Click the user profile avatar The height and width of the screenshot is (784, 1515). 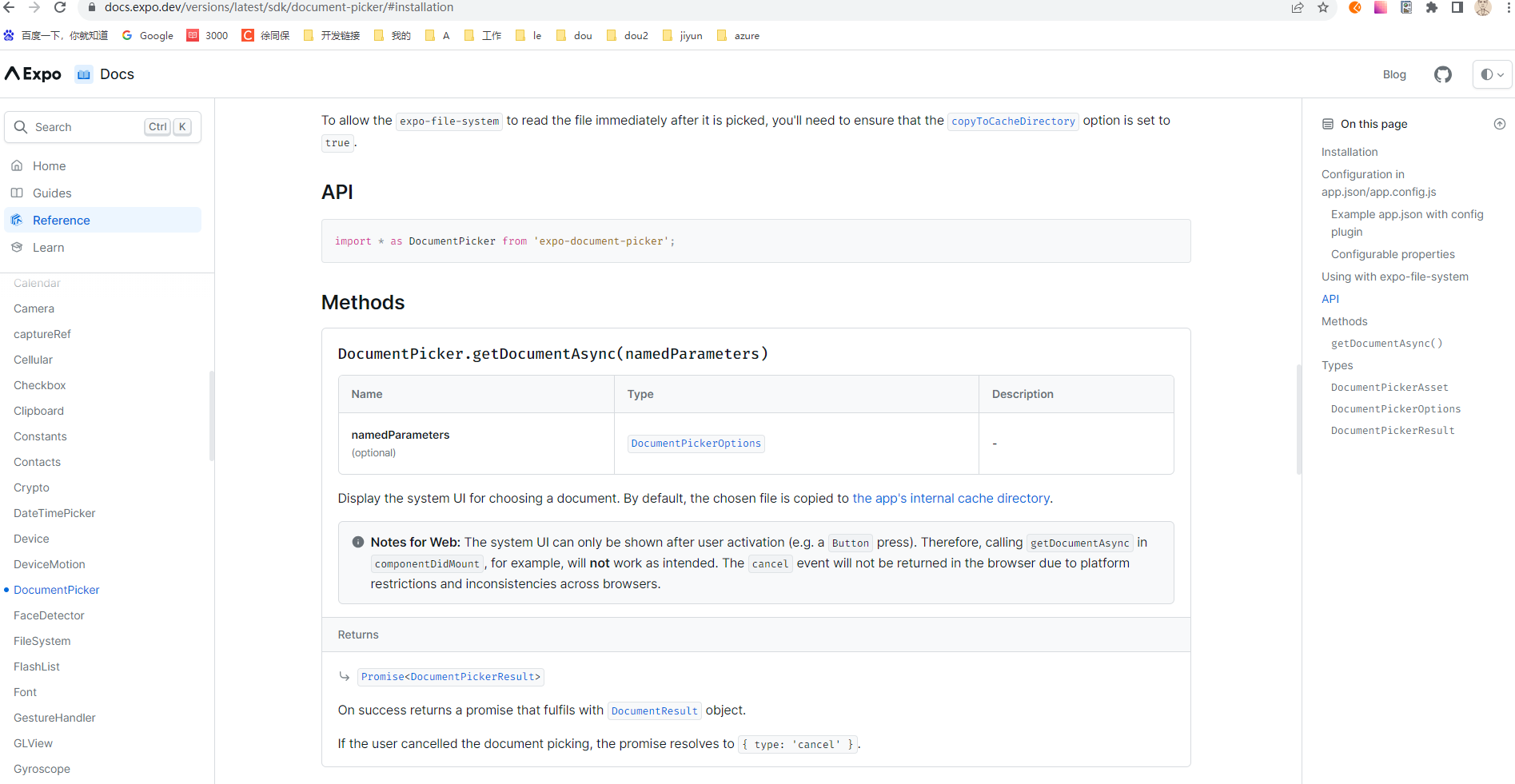click(1483, 7)
